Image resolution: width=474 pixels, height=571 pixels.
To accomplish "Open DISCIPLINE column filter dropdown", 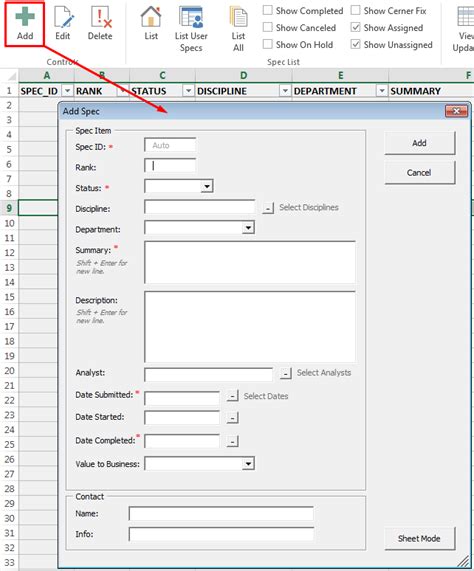I will [x=285, y=90].
